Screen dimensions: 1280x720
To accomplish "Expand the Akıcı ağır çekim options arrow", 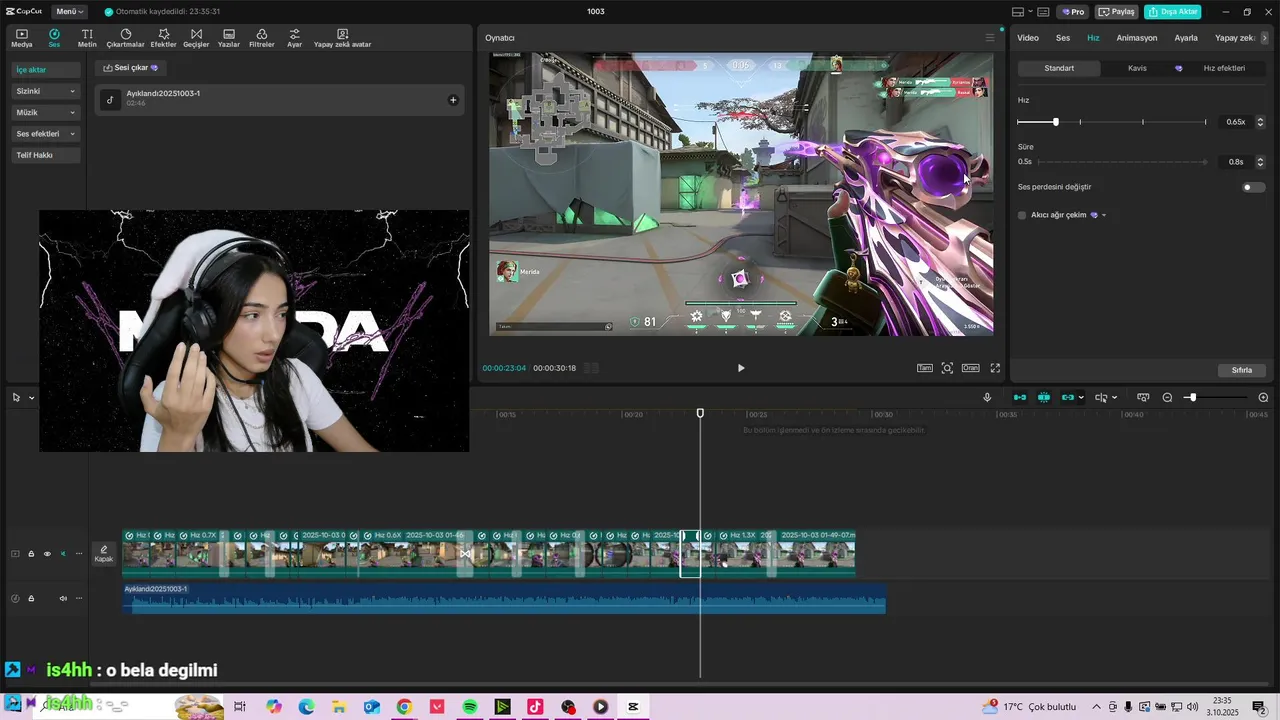I will pos(1104,215).
